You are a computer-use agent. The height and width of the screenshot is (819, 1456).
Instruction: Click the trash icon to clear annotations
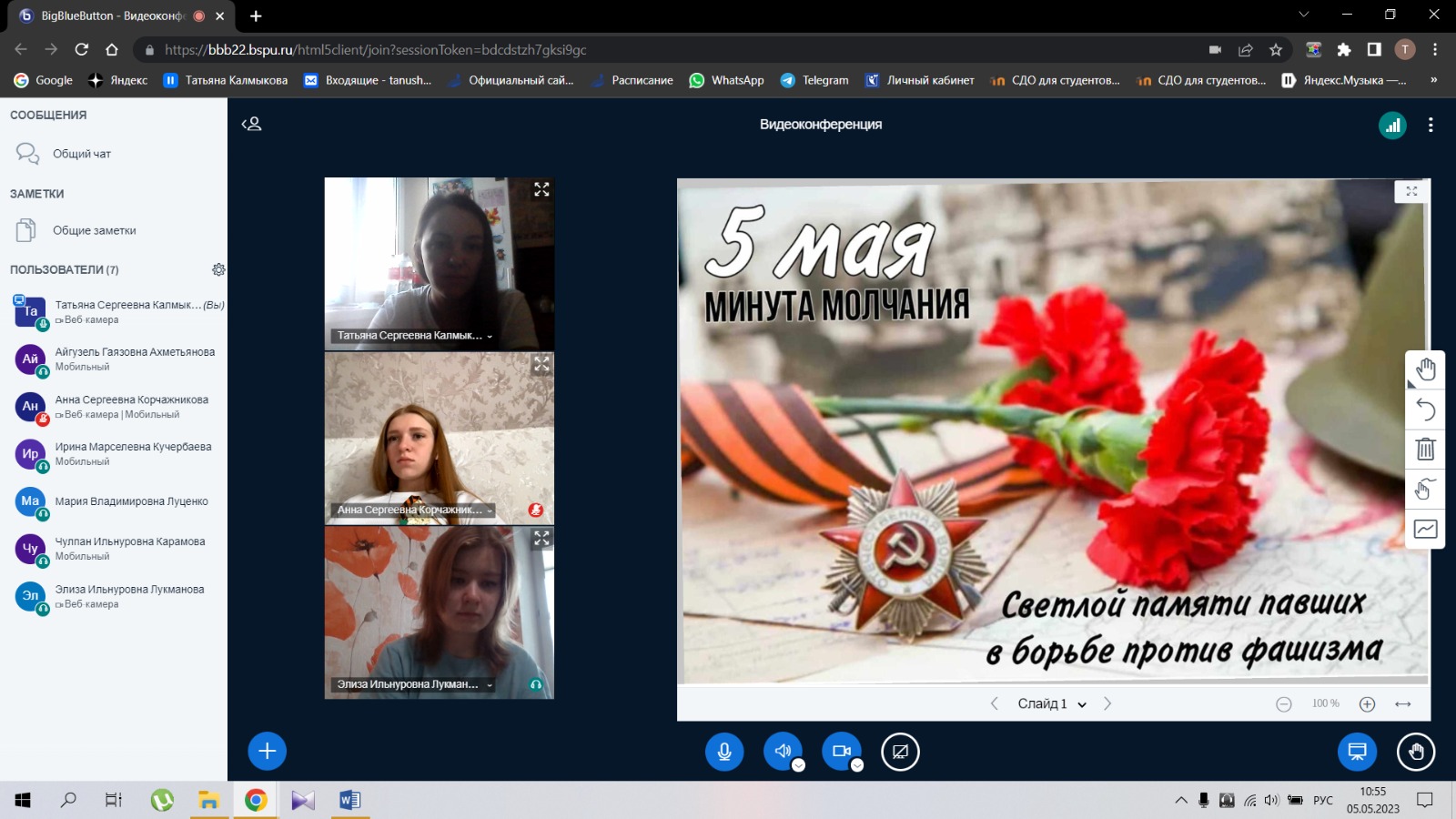(x=1425, y=450)
